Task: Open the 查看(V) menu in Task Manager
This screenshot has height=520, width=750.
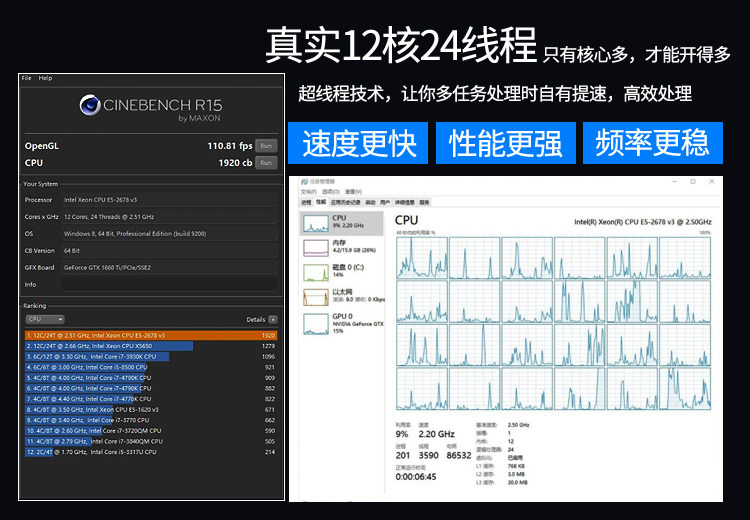Action: tap(353, 192)
